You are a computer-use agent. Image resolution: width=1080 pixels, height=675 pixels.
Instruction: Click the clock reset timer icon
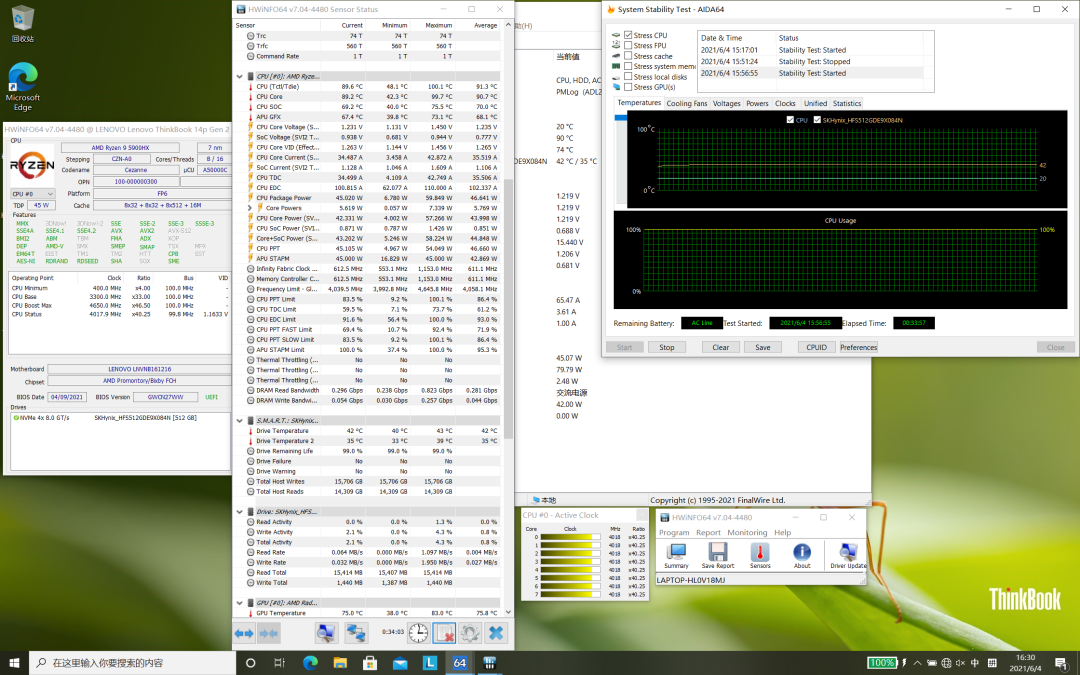[x=418, y=633]
